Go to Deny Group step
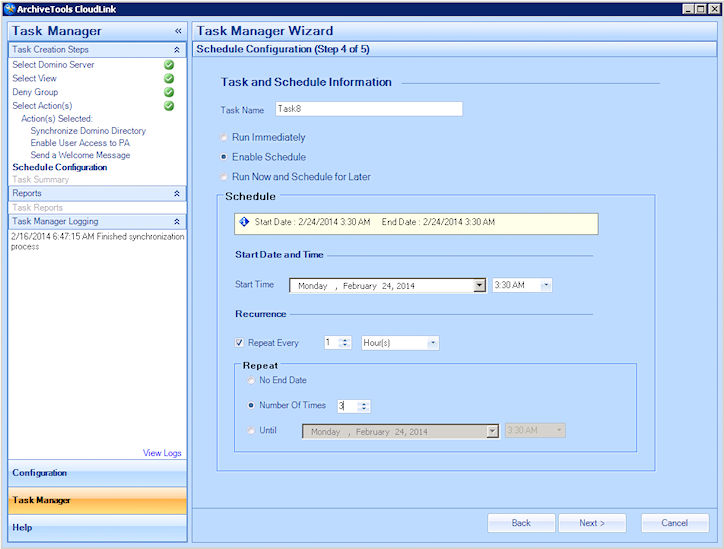Screen dimensions: 724x549 tap(35, 92)
